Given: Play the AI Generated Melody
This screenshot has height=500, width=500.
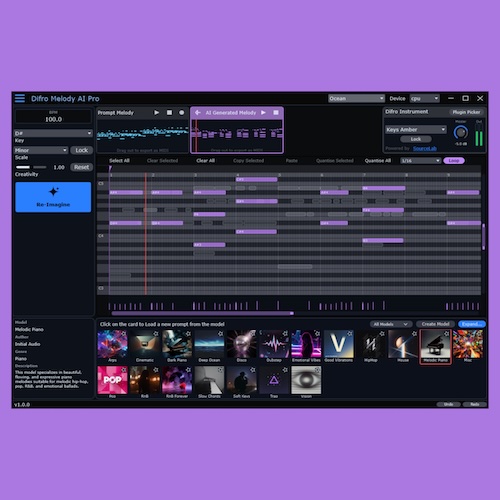Looking at the screenshot, I should point(263,113).
